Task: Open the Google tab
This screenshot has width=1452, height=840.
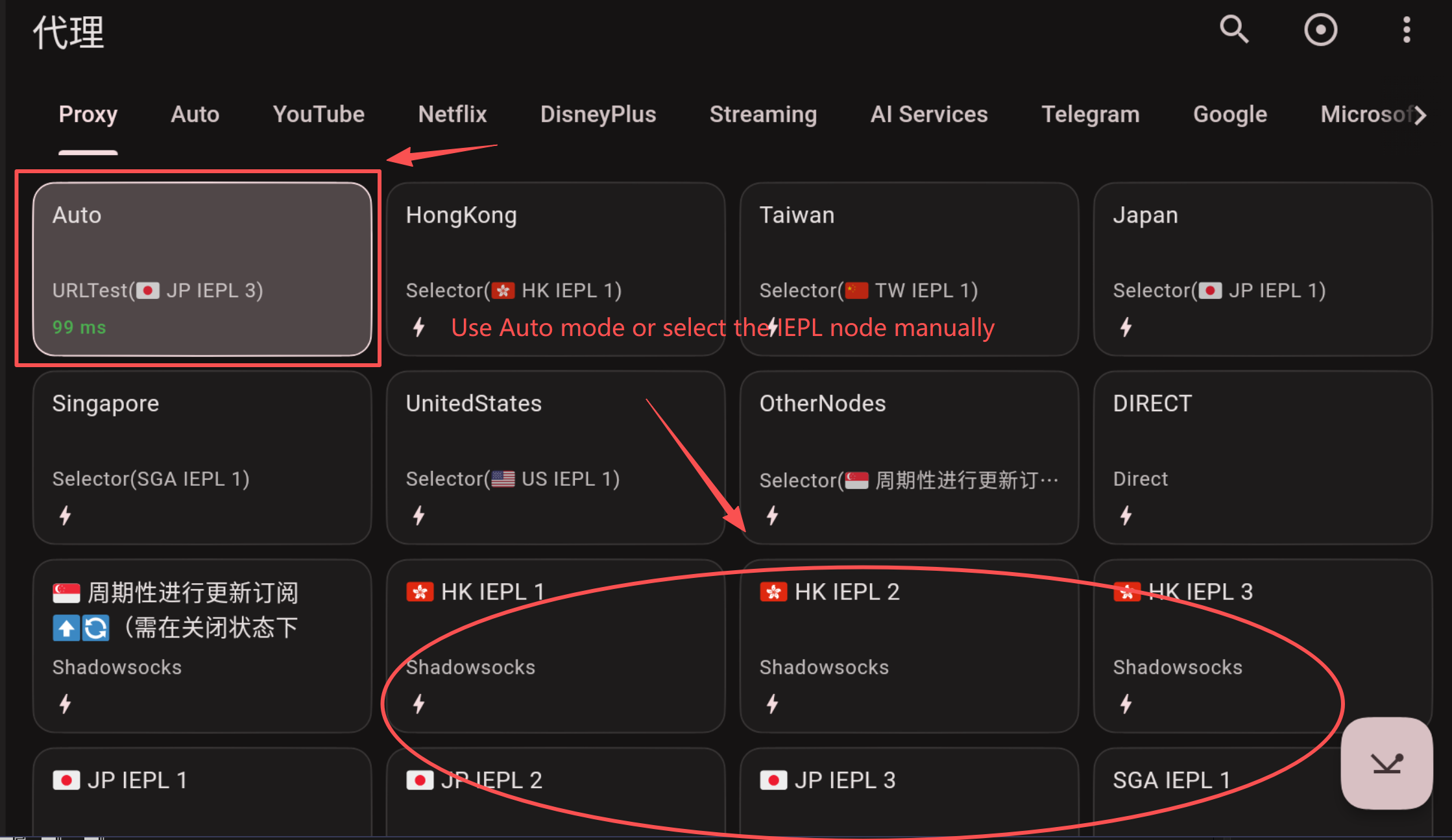Action: 1230,114
